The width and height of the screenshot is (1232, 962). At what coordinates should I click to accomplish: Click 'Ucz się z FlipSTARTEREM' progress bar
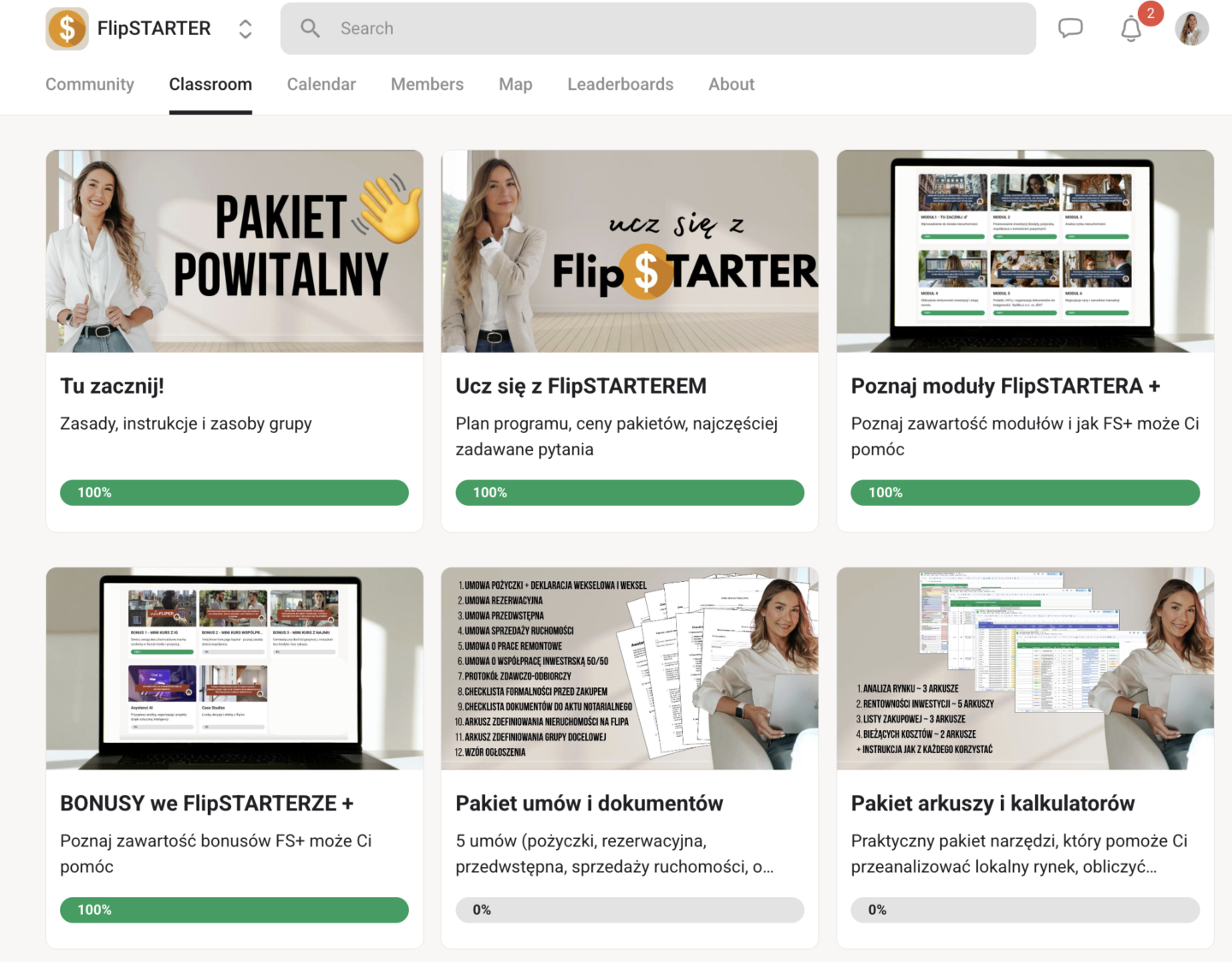(x=630, y=493)
